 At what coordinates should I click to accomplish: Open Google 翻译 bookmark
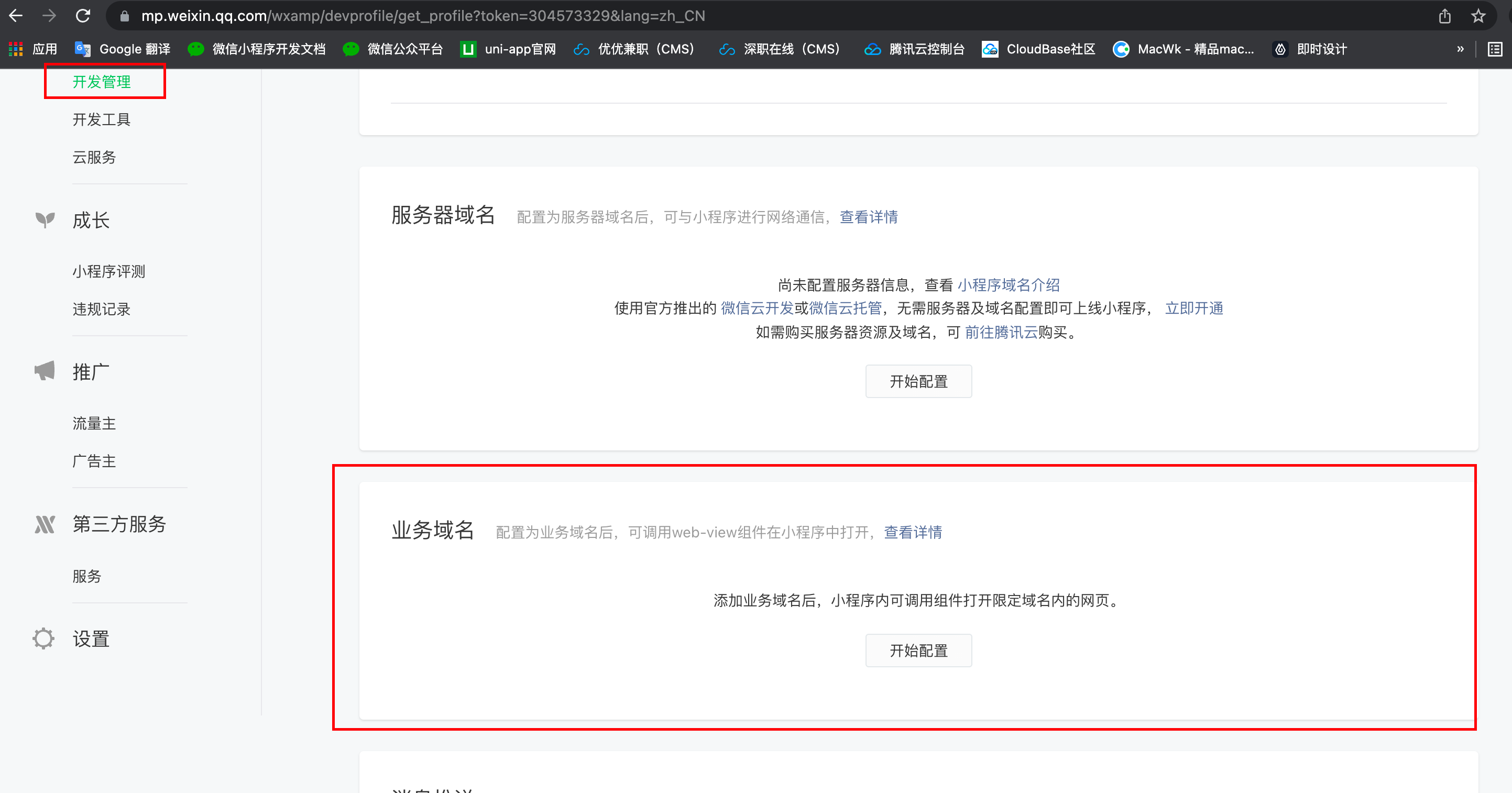coord(123,49)
